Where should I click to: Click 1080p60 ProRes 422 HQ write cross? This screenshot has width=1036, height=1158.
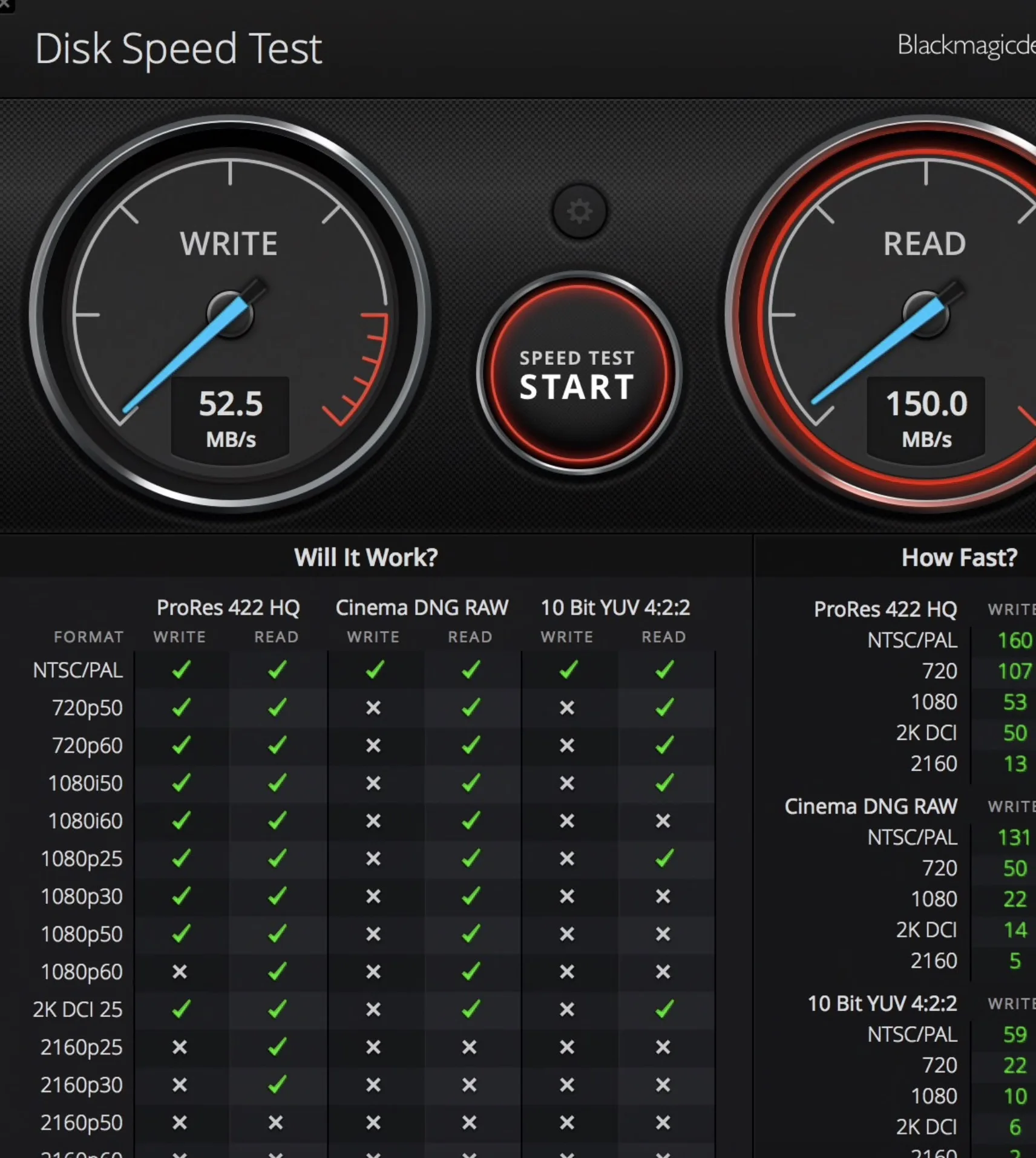(180, 972)
